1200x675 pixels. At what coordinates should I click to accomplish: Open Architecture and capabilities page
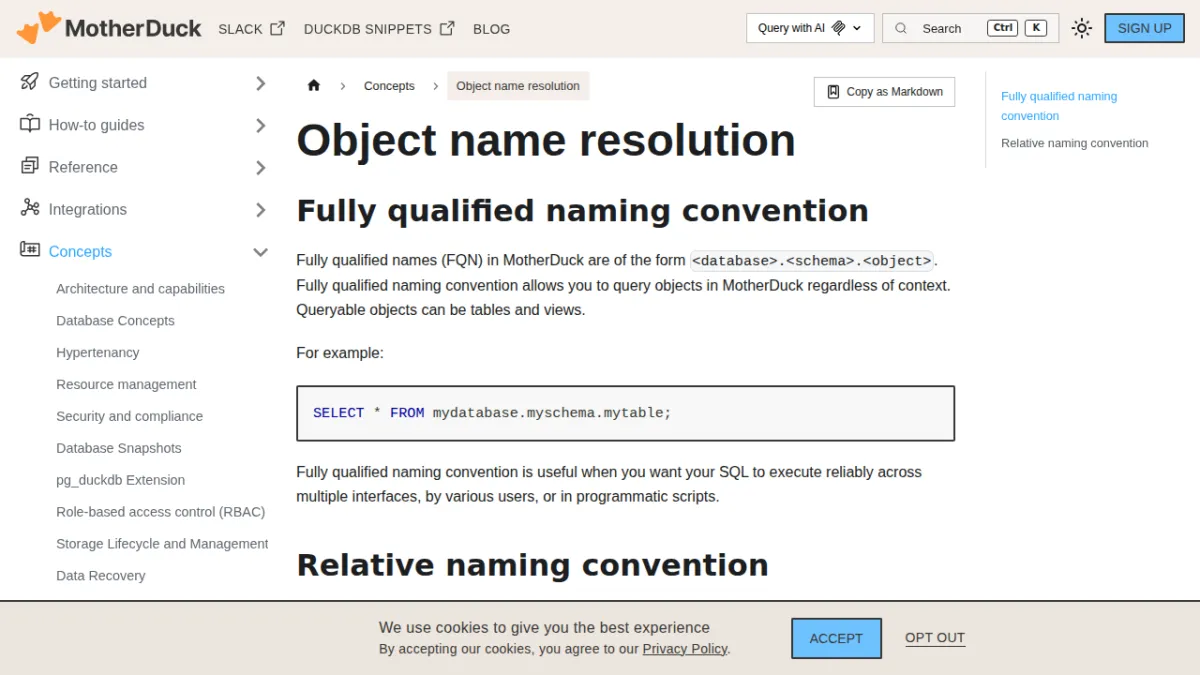point(140,289)
